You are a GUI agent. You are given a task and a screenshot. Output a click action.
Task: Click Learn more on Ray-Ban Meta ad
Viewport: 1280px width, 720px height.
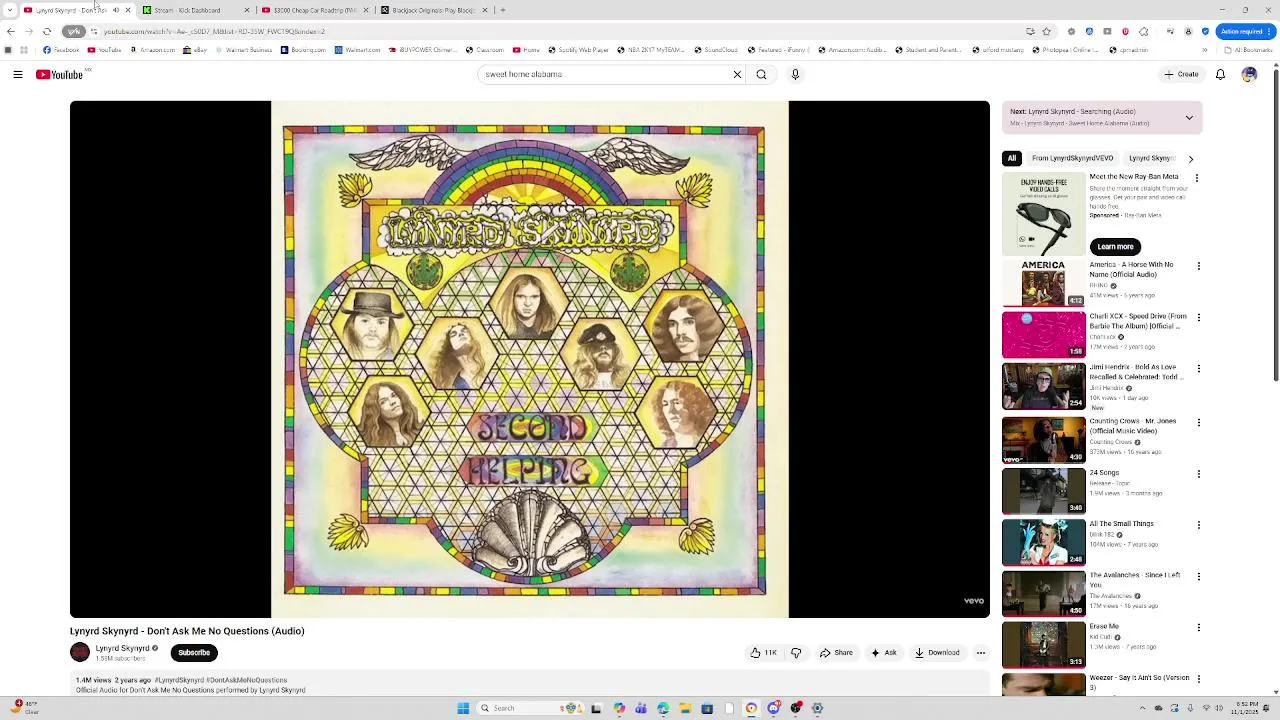[1115, 247]
